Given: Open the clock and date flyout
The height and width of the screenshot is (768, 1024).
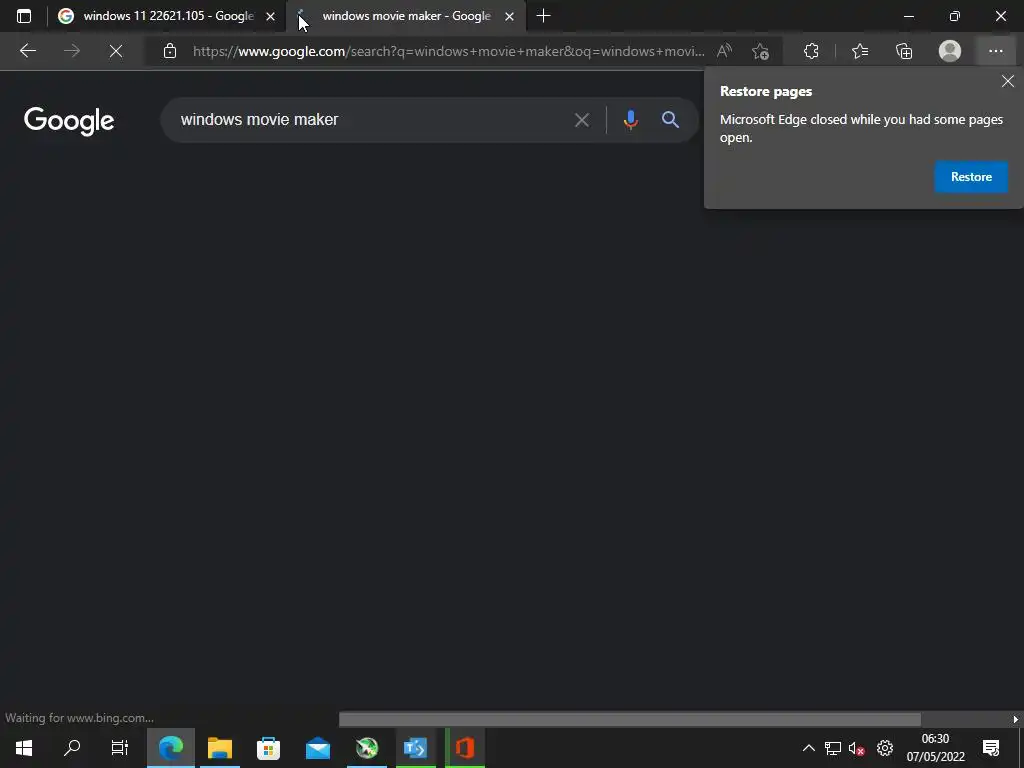Looking at the screenshot, I should point(935,748).
